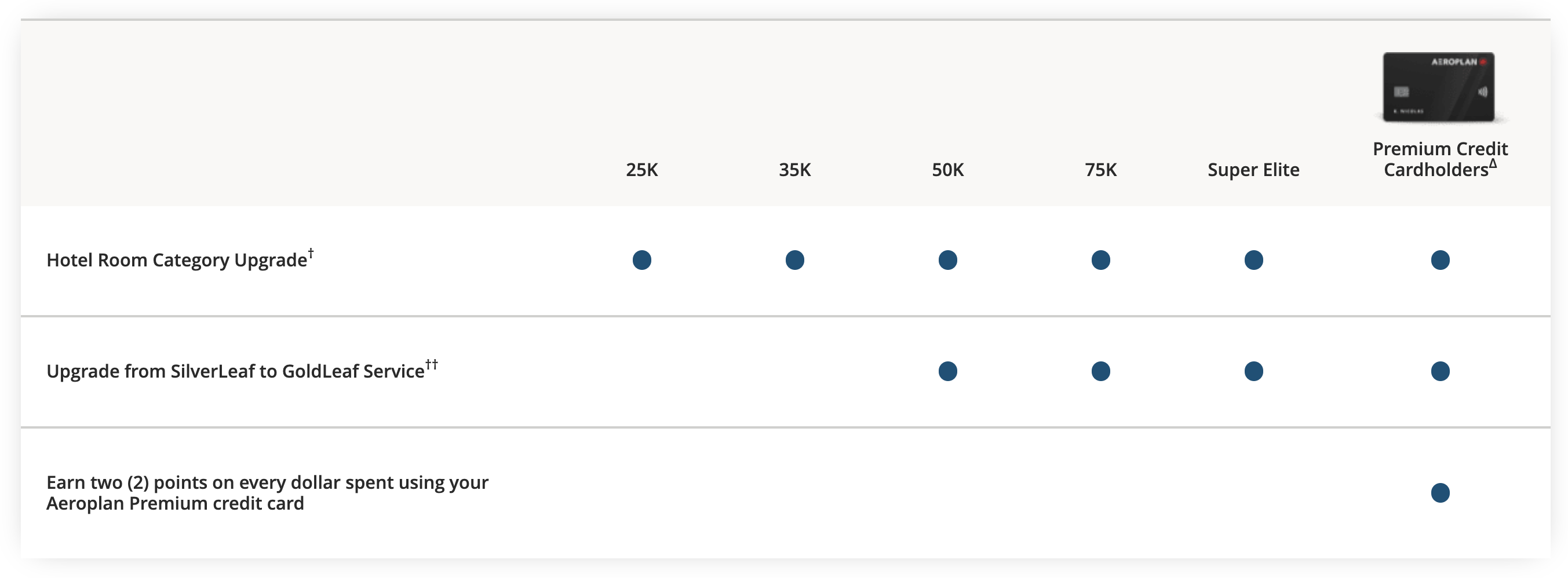Click Super Elite dot for GoldLeaf upgrade
Screen dimensions: 1568x578
pos(1253,371)
